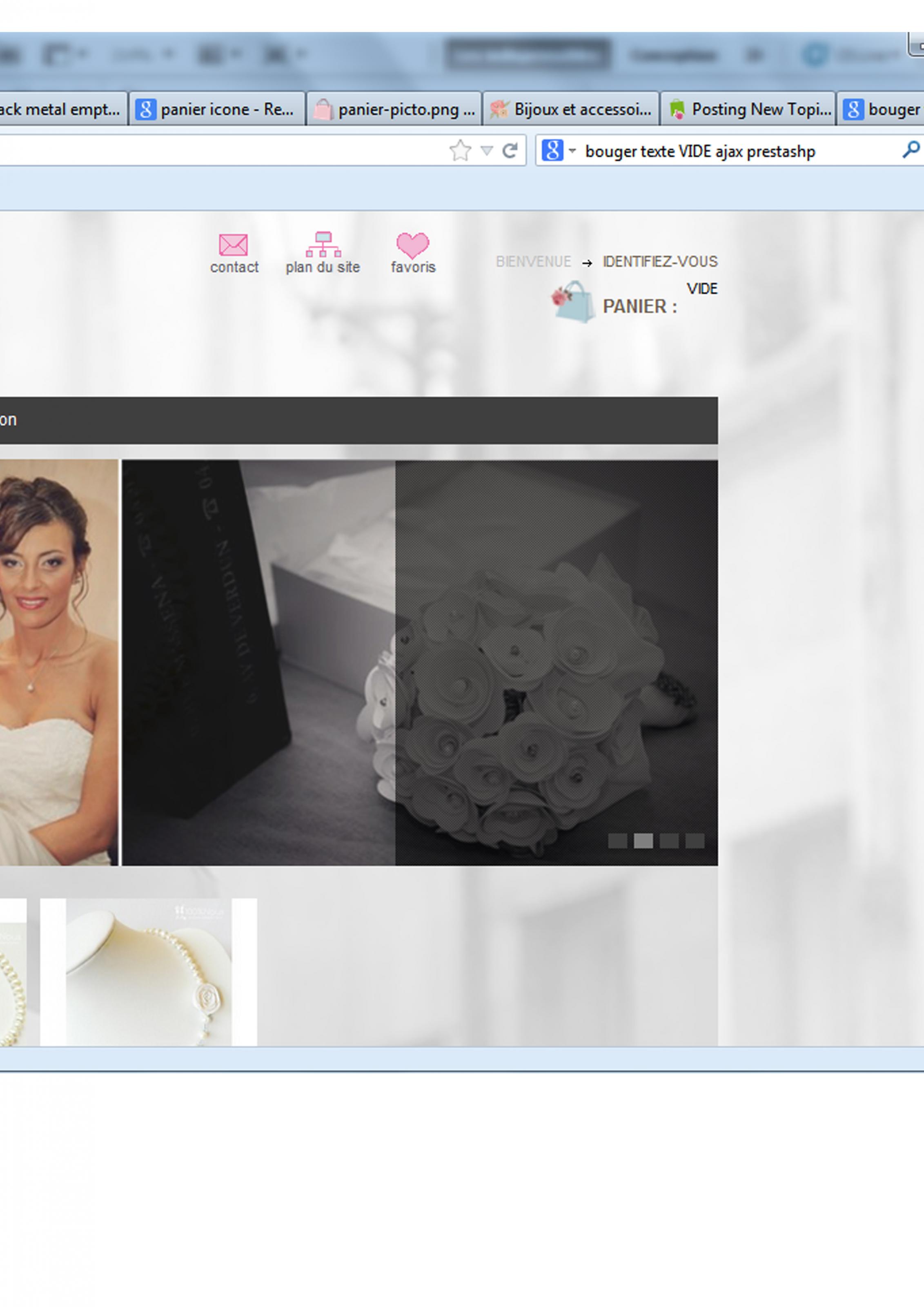
Task: Click the Google search engine icon
Action: [x=551, y=151]
